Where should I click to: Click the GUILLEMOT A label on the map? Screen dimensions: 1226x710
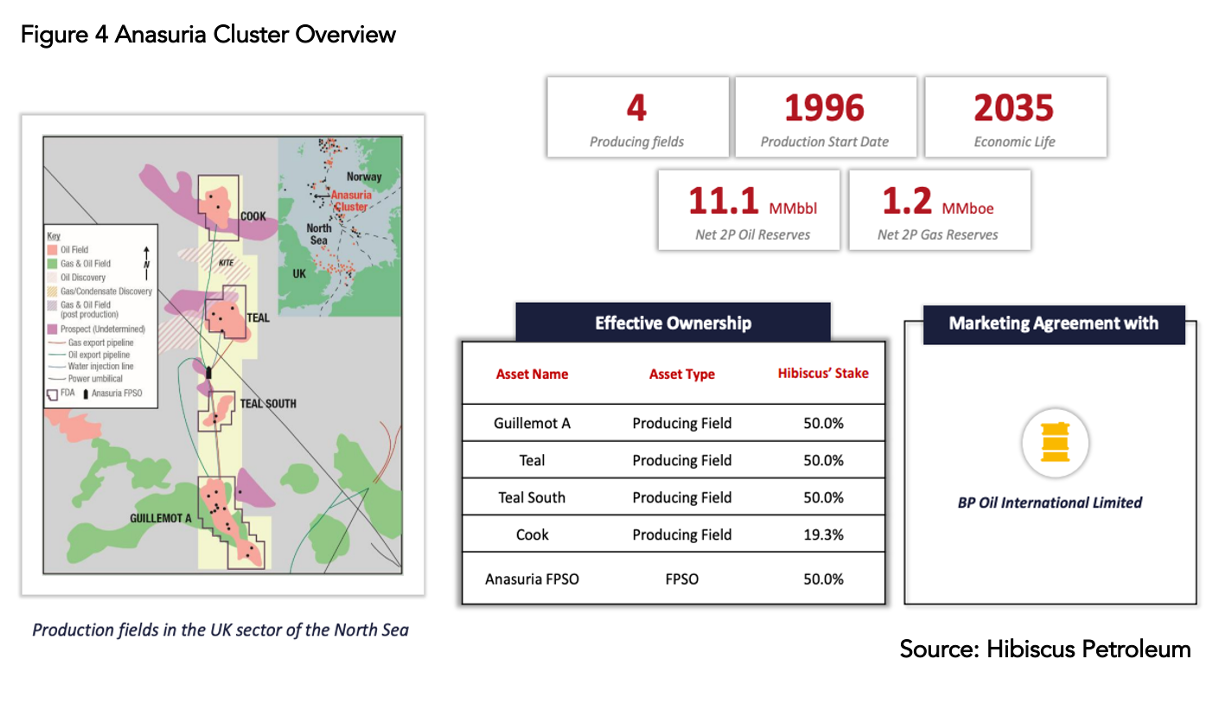[163, 519]
